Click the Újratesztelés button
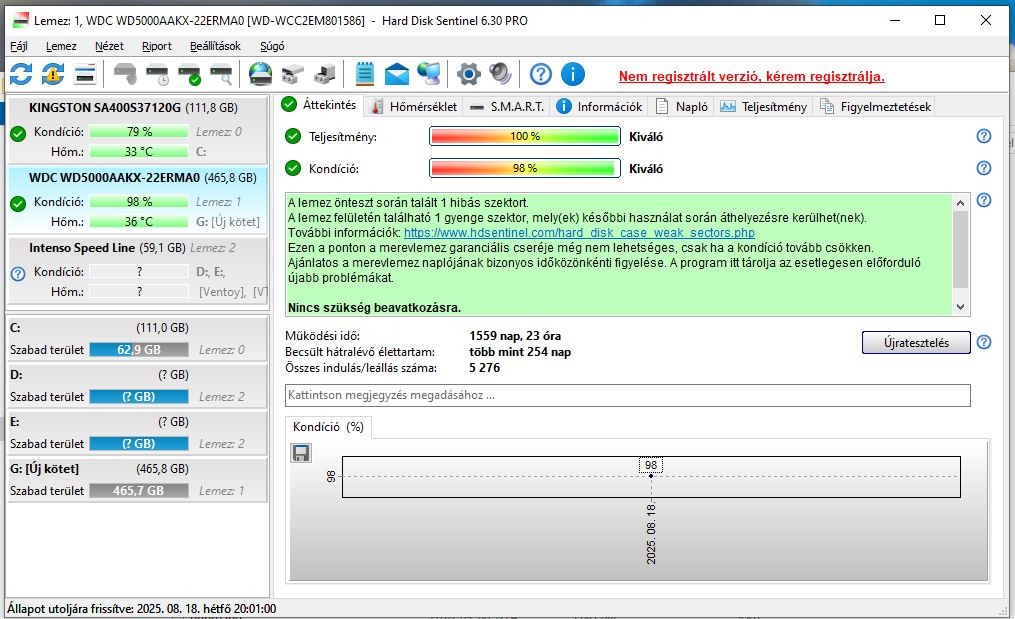Viewport: 1015px width, 619px height. (916, 343)
